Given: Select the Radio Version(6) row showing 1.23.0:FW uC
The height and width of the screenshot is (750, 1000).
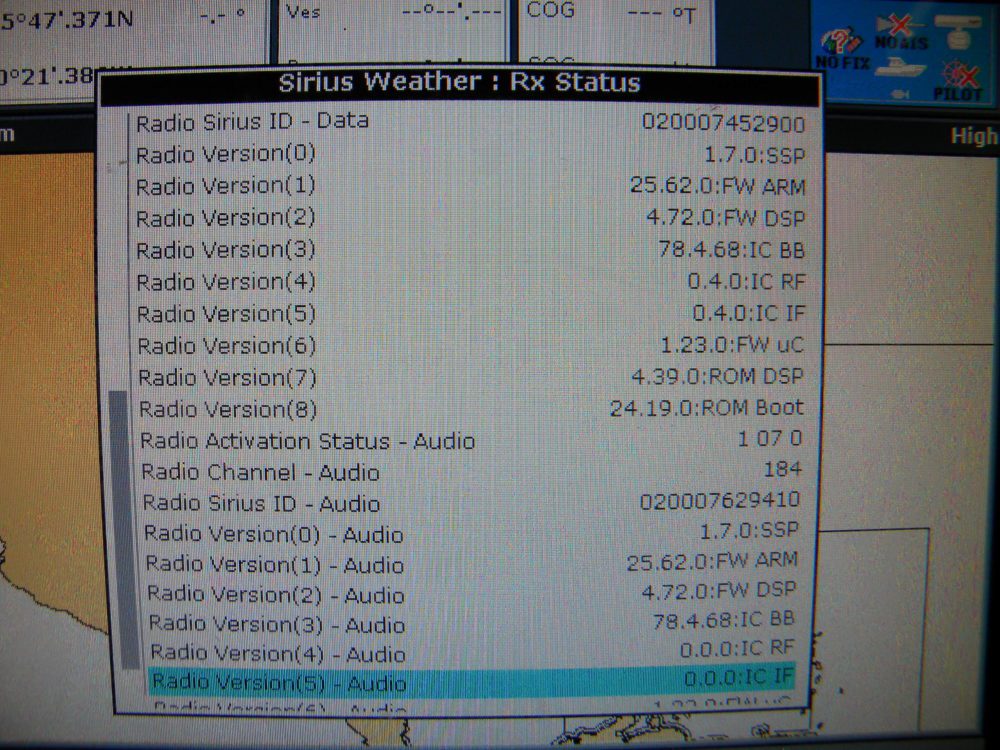Looking at the screenshot, I should (x=471, y=345).
